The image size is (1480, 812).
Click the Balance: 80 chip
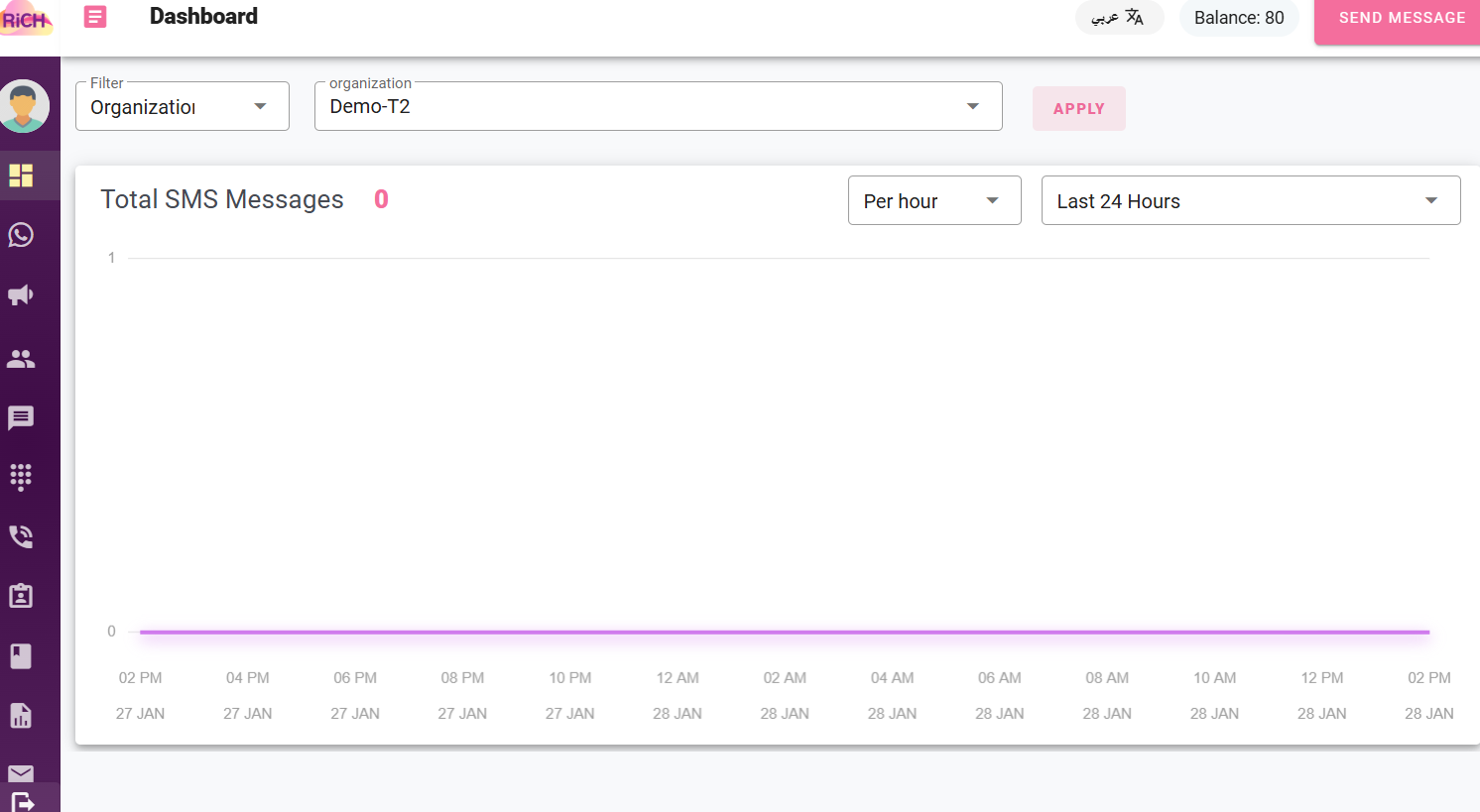click(1238, 18)
